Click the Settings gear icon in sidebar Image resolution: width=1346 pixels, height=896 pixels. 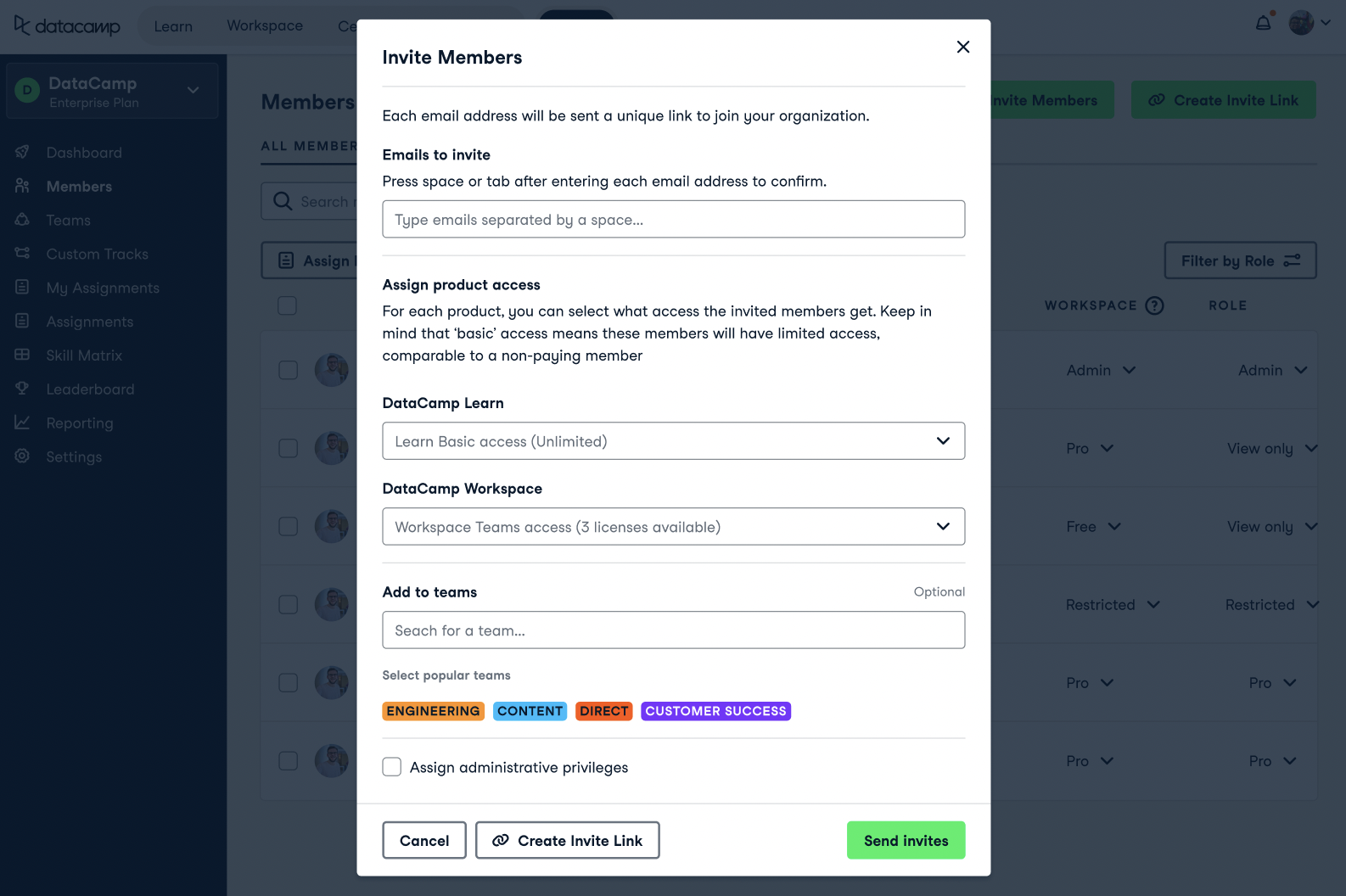(23, 456)
